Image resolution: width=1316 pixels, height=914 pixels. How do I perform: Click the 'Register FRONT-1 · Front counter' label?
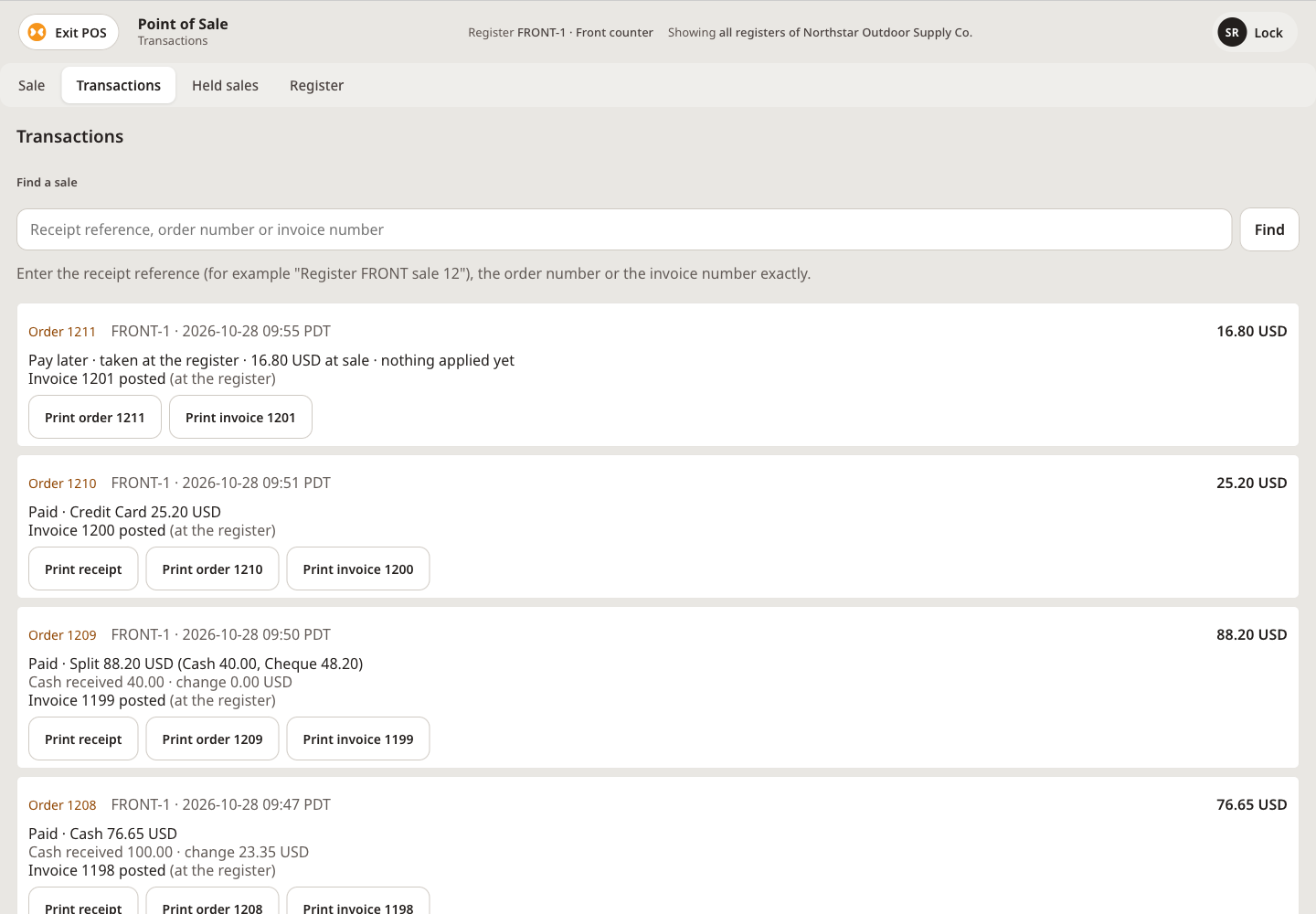[560, 33]
